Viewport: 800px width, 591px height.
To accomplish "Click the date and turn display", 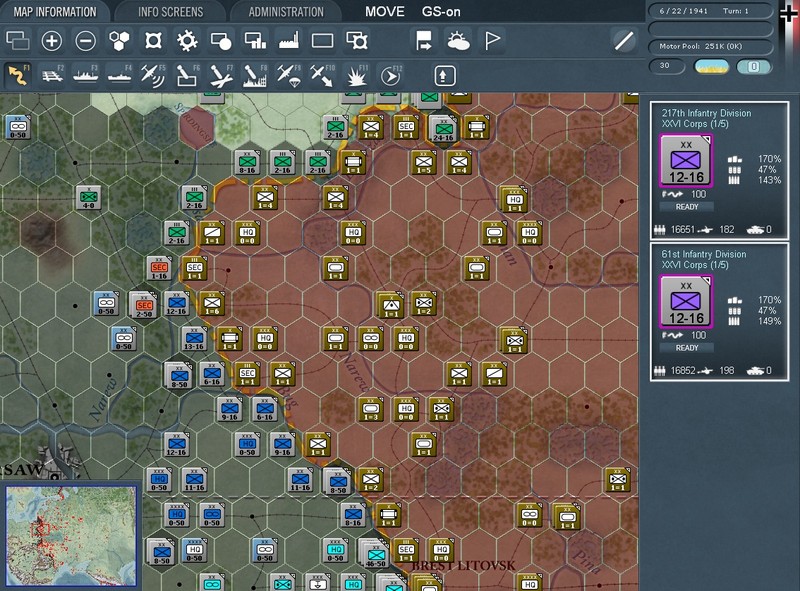I will [x=710, y=11].
